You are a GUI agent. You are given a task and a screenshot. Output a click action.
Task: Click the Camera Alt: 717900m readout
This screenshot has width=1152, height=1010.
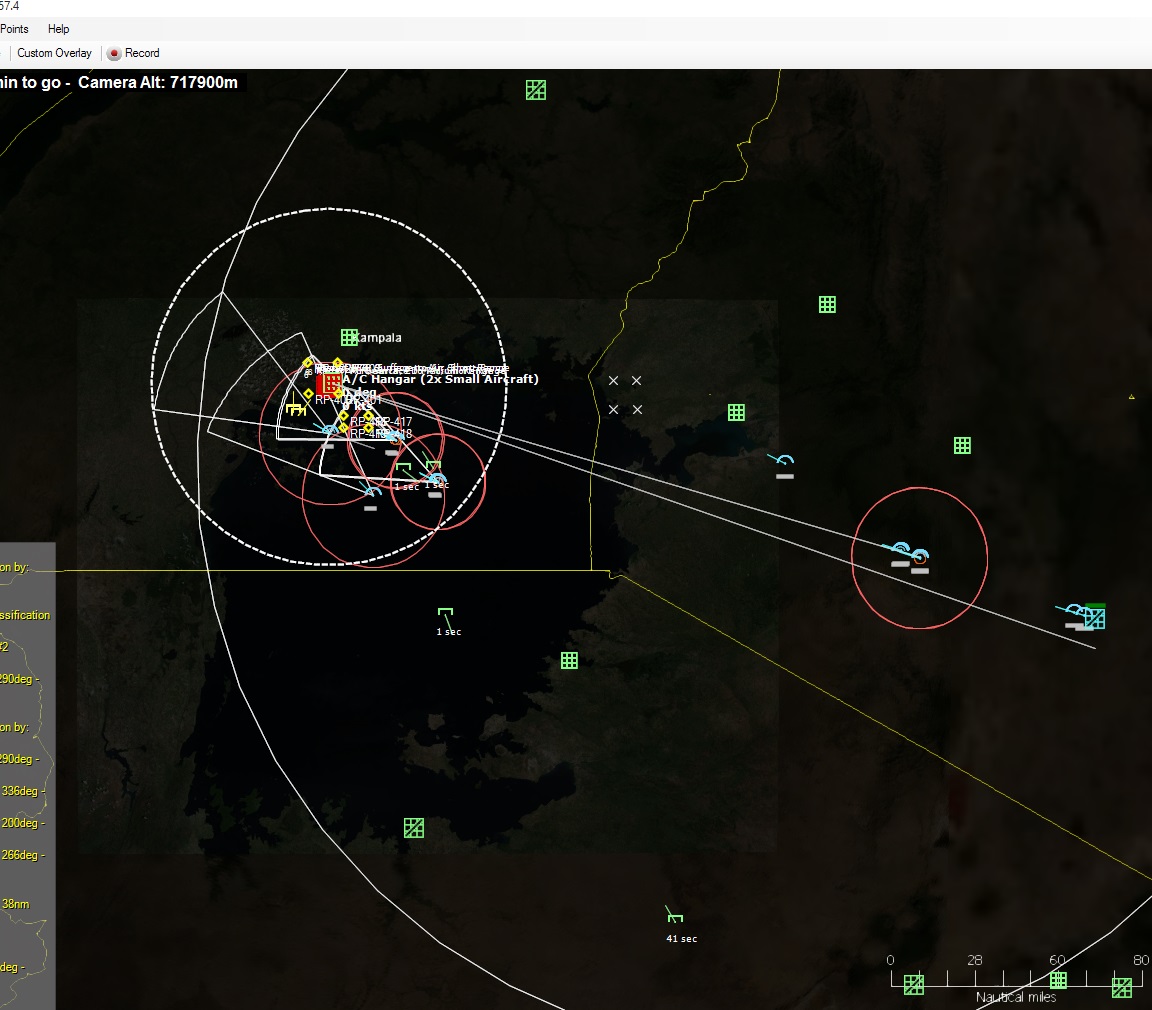pos(158,82)
